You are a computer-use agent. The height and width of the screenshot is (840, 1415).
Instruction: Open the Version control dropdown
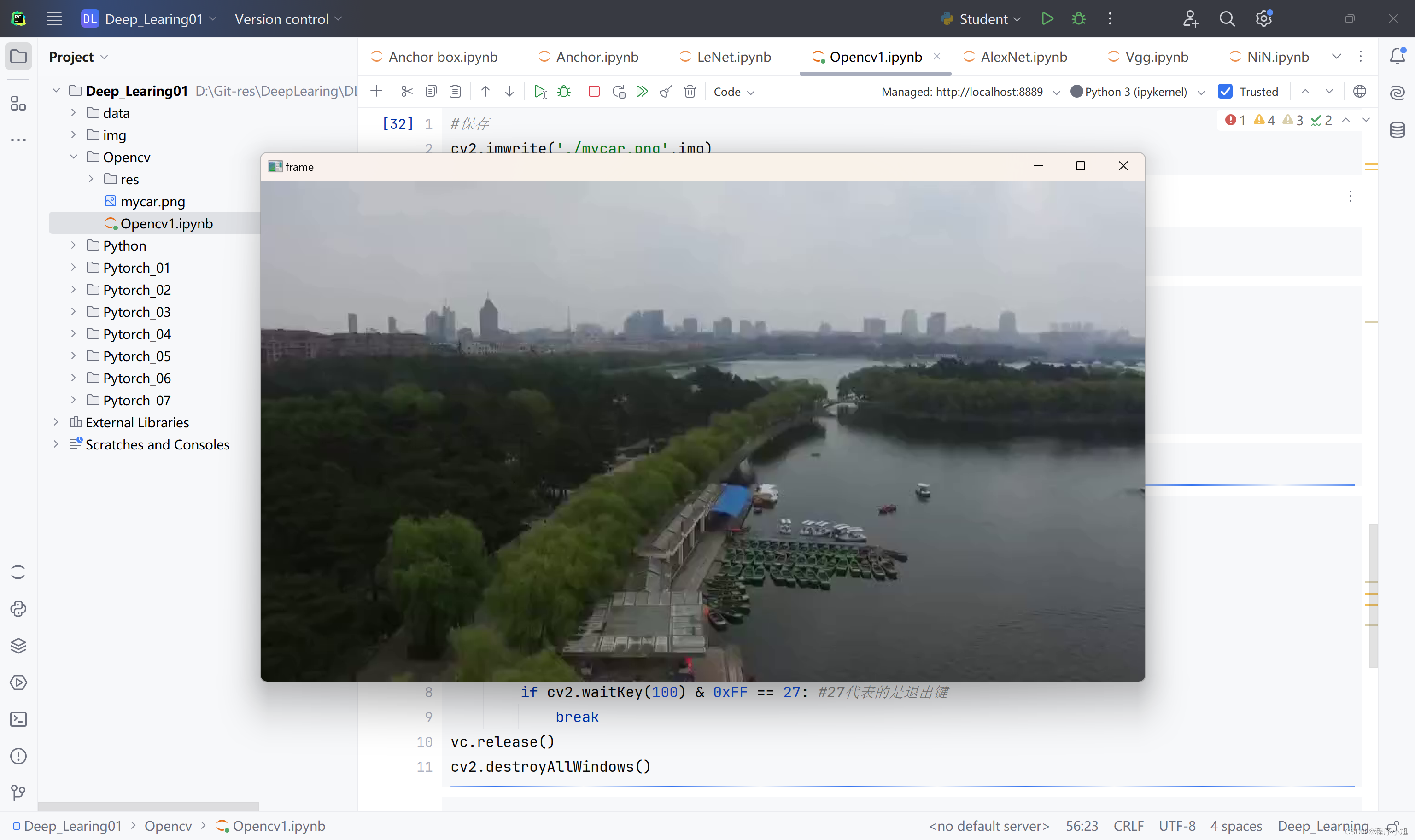pos(288,19)
